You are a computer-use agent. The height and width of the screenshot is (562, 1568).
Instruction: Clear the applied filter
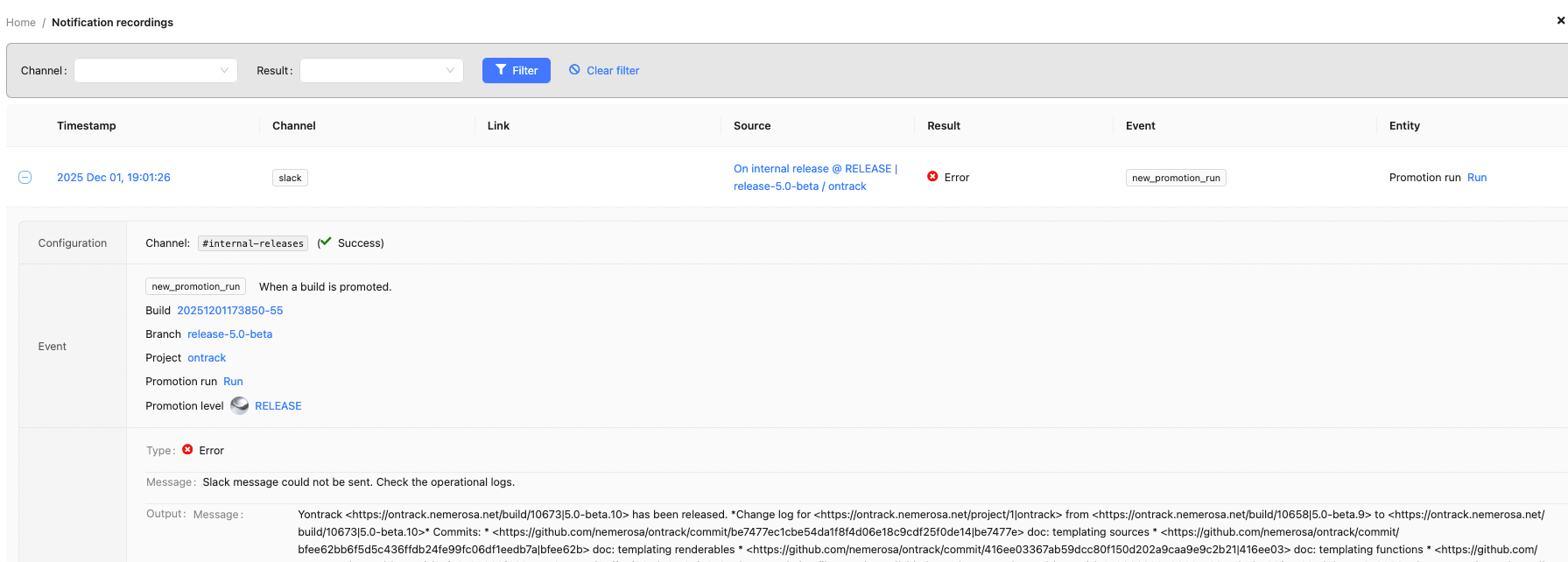[x=604, y=70]
